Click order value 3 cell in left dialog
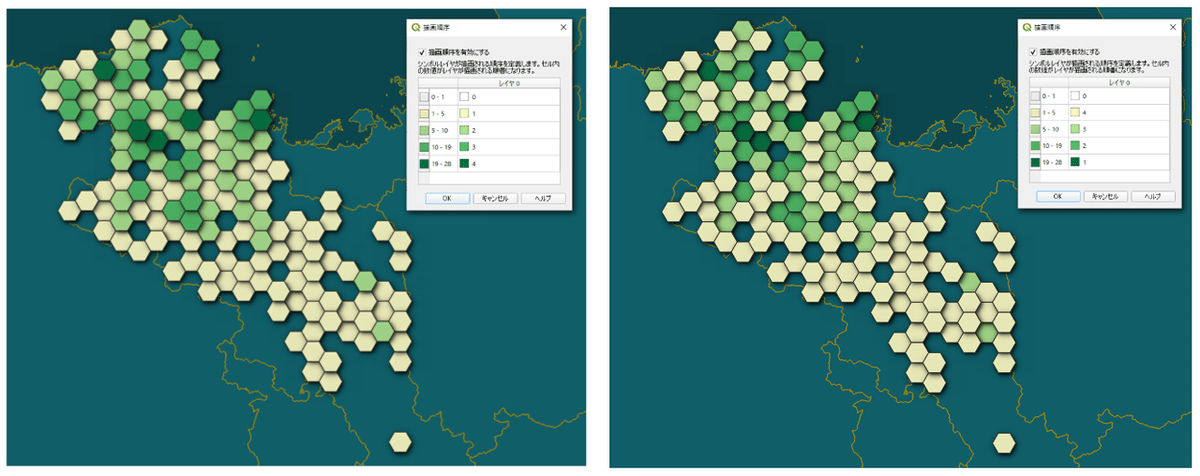Image resolution: width=1200 pixels, height=476 pixels. click(x=509, y=147)
